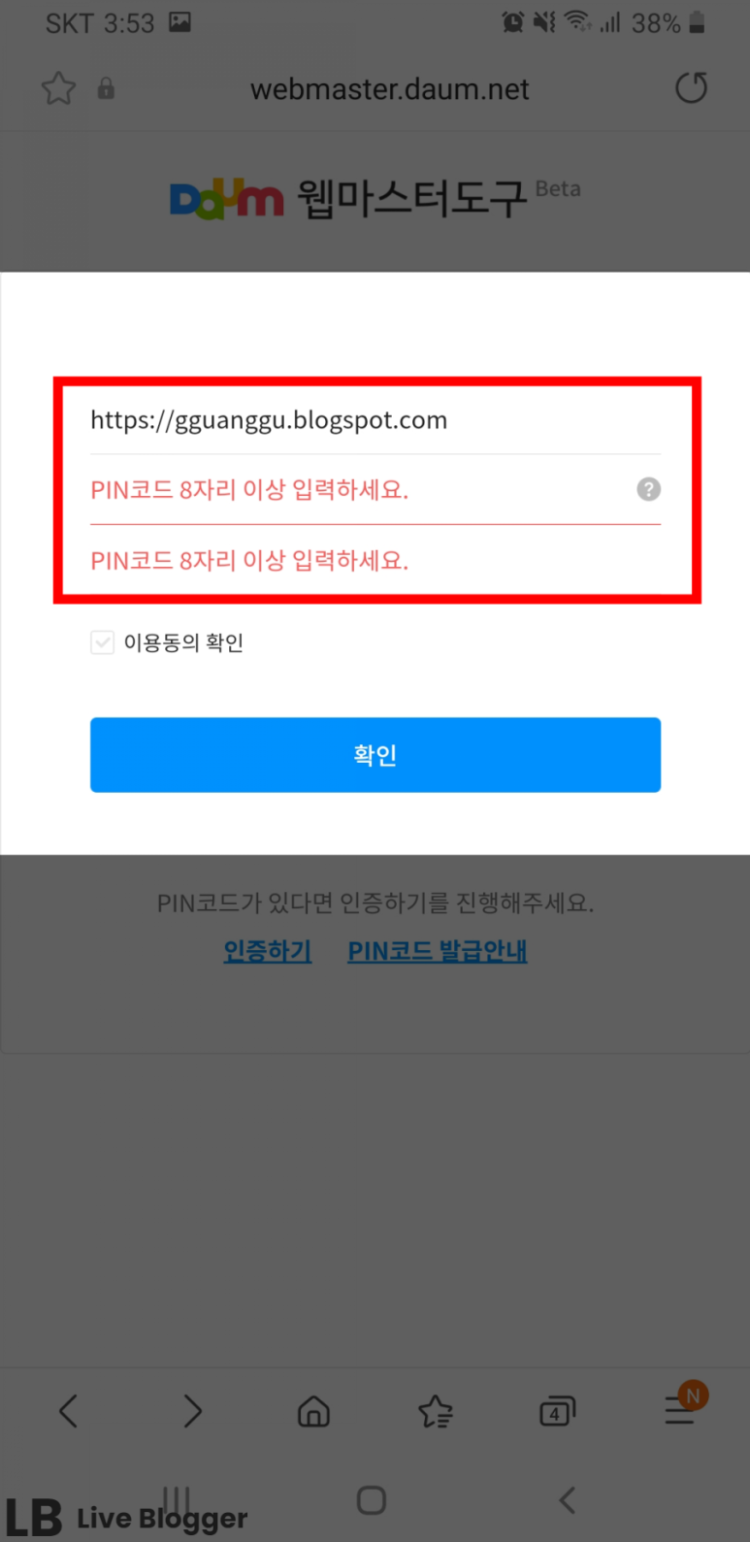
Task: Toggle the 이용동의 확인 checkbox
Action: 102,643
